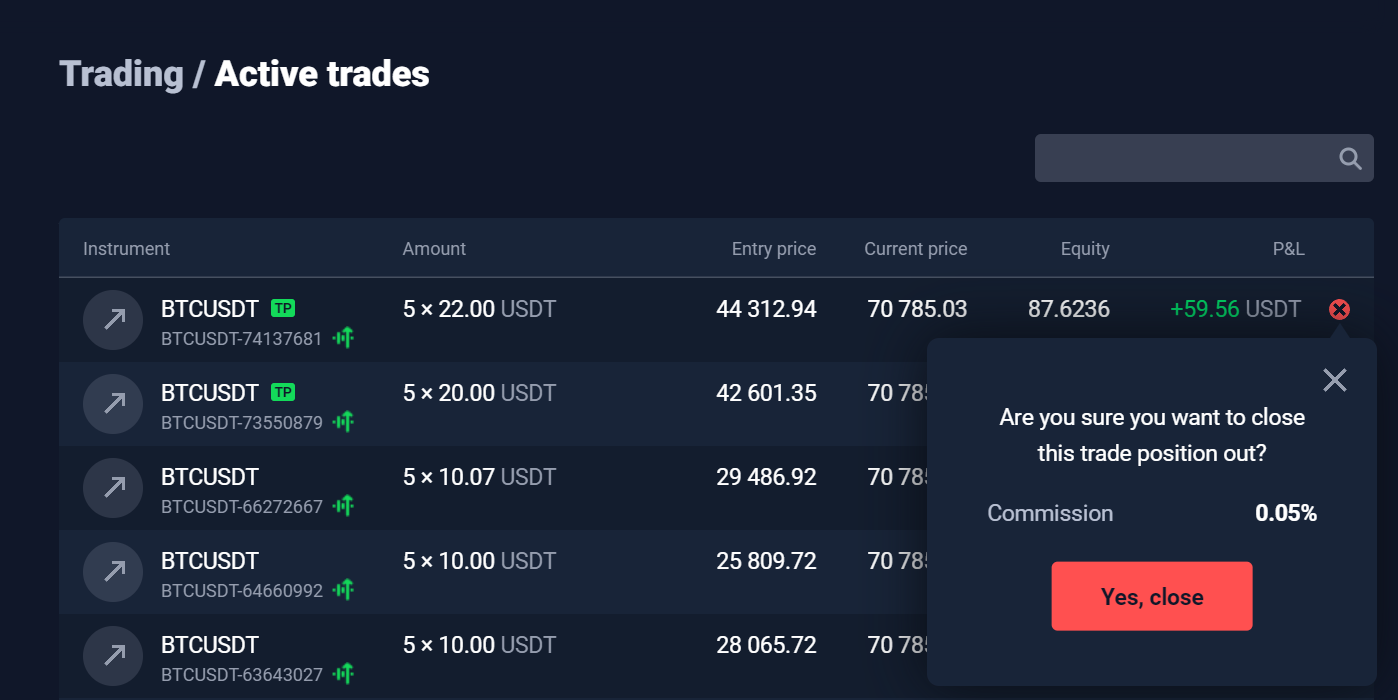Sort by the P&L column header
This screenshot has height=700, width=1398.
[1288, 249]
